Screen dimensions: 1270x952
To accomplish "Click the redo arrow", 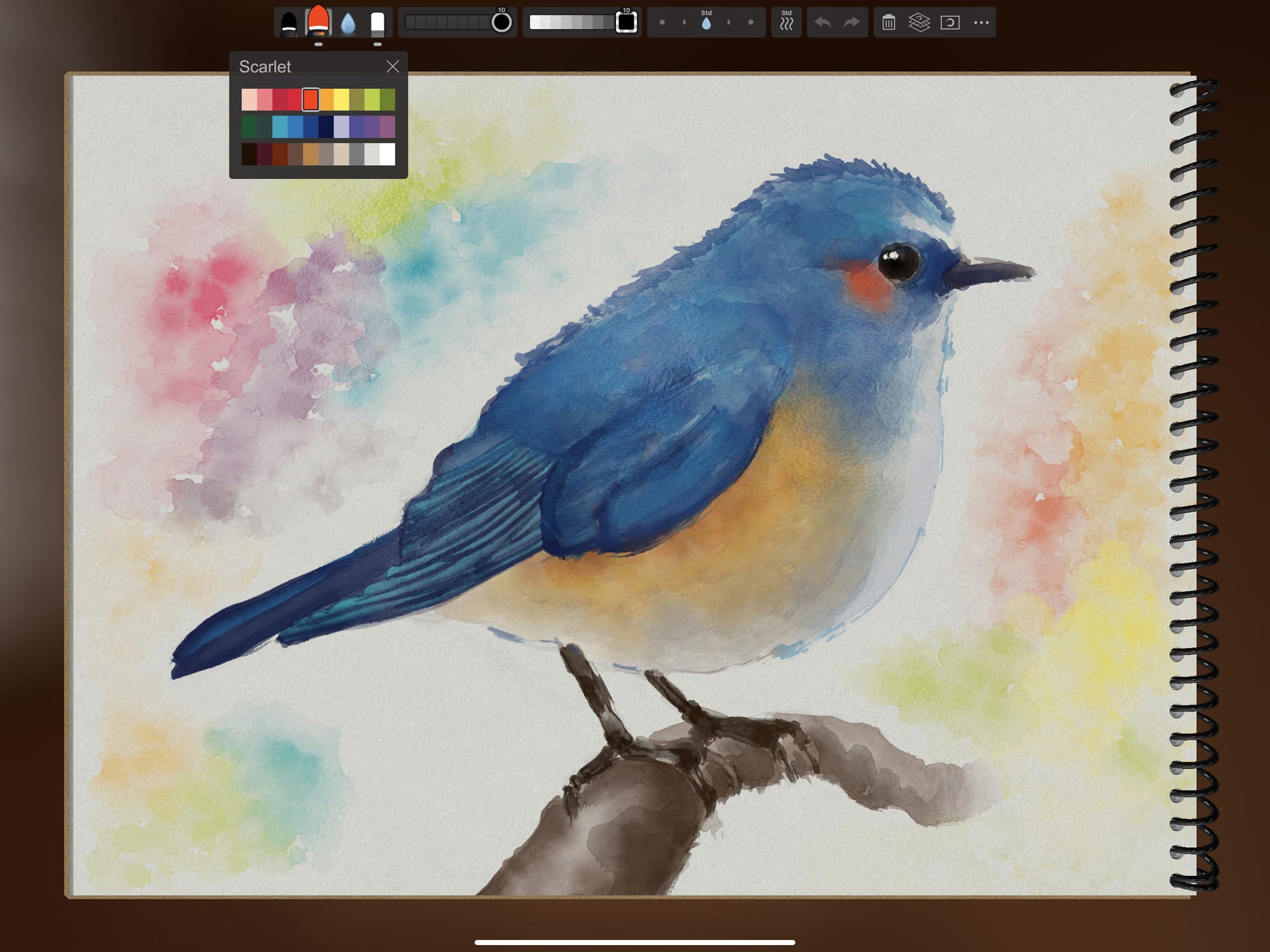I will 852,23.
